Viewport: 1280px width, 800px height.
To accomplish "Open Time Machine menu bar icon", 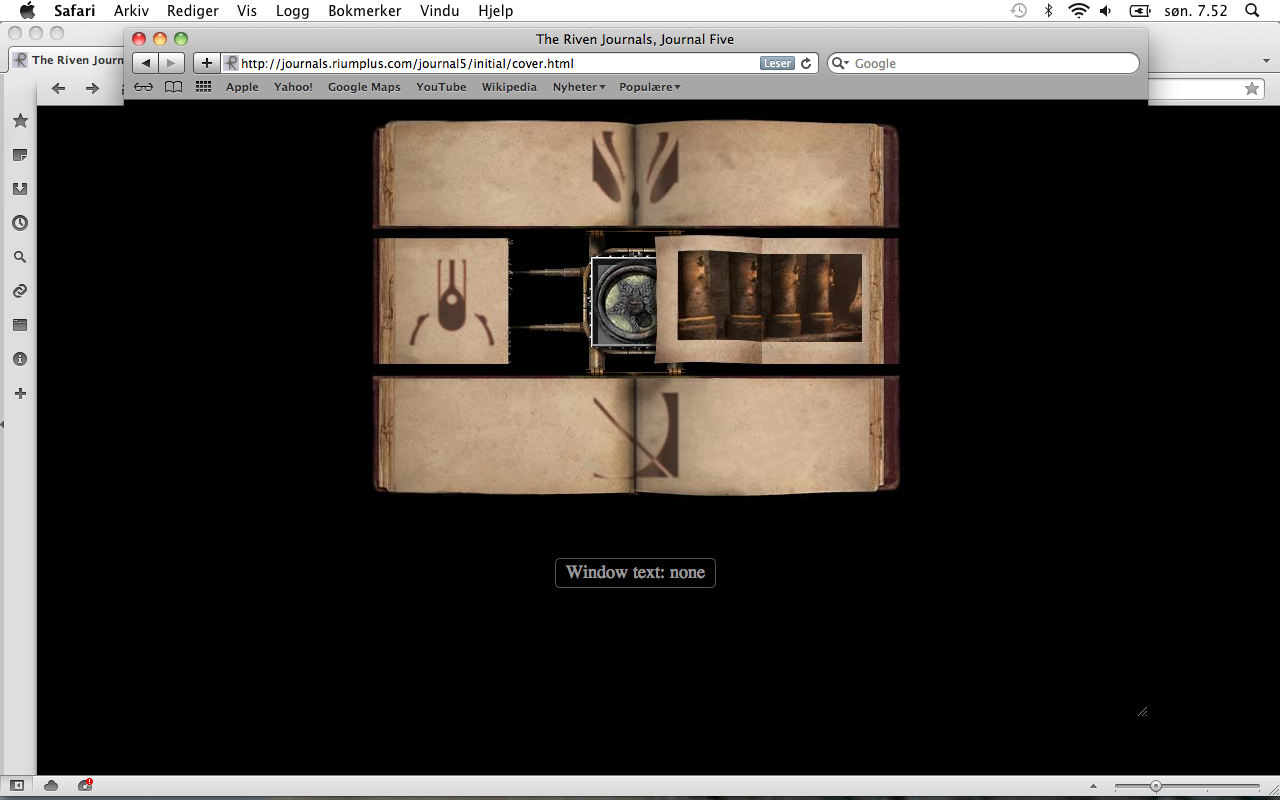I will click(1018, 11).
